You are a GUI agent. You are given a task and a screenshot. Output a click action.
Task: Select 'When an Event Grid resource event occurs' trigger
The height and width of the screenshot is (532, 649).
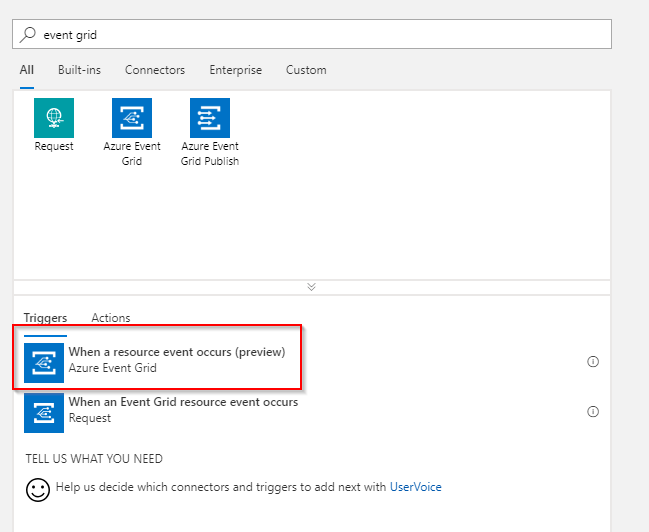183,402
